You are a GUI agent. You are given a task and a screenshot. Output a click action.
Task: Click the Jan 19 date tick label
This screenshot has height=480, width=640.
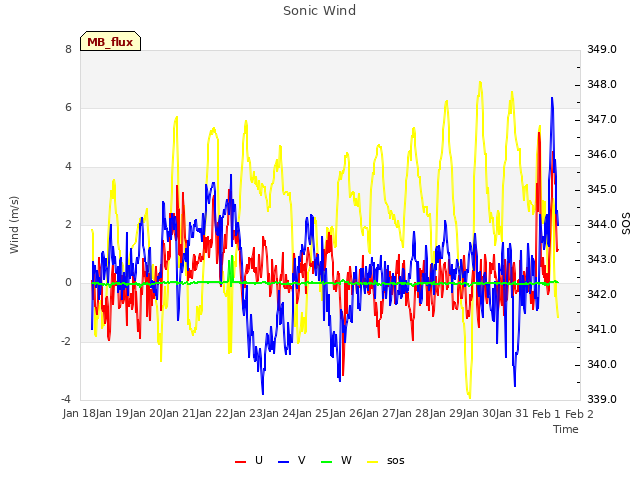(113, 414)
